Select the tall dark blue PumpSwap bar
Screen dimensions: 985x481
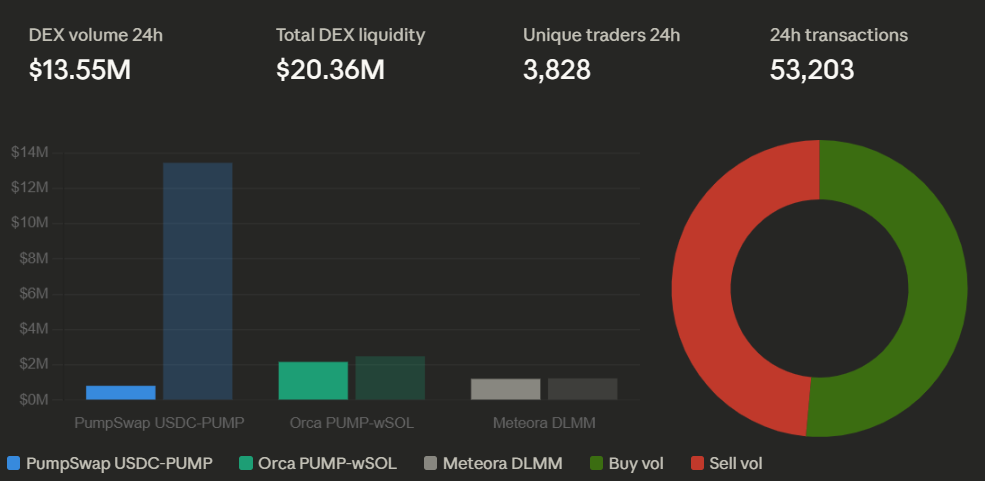tap(198, 281)
